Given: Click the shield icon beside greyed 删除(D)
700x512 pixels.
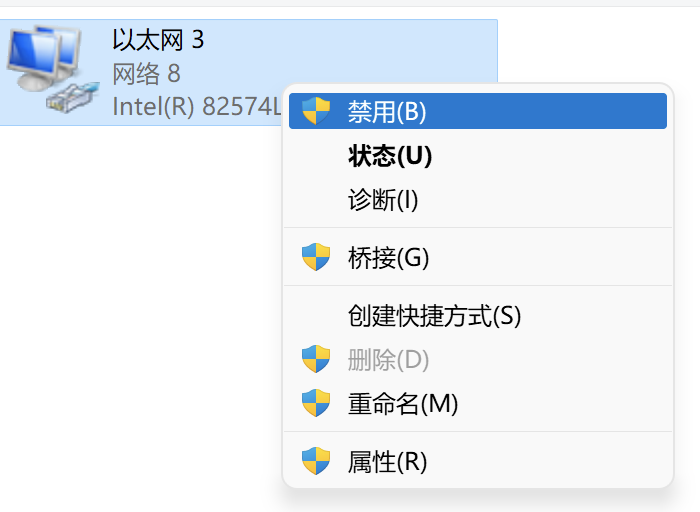Looking at the screenshot, I should pyautogui.click(x=316, y=359).
